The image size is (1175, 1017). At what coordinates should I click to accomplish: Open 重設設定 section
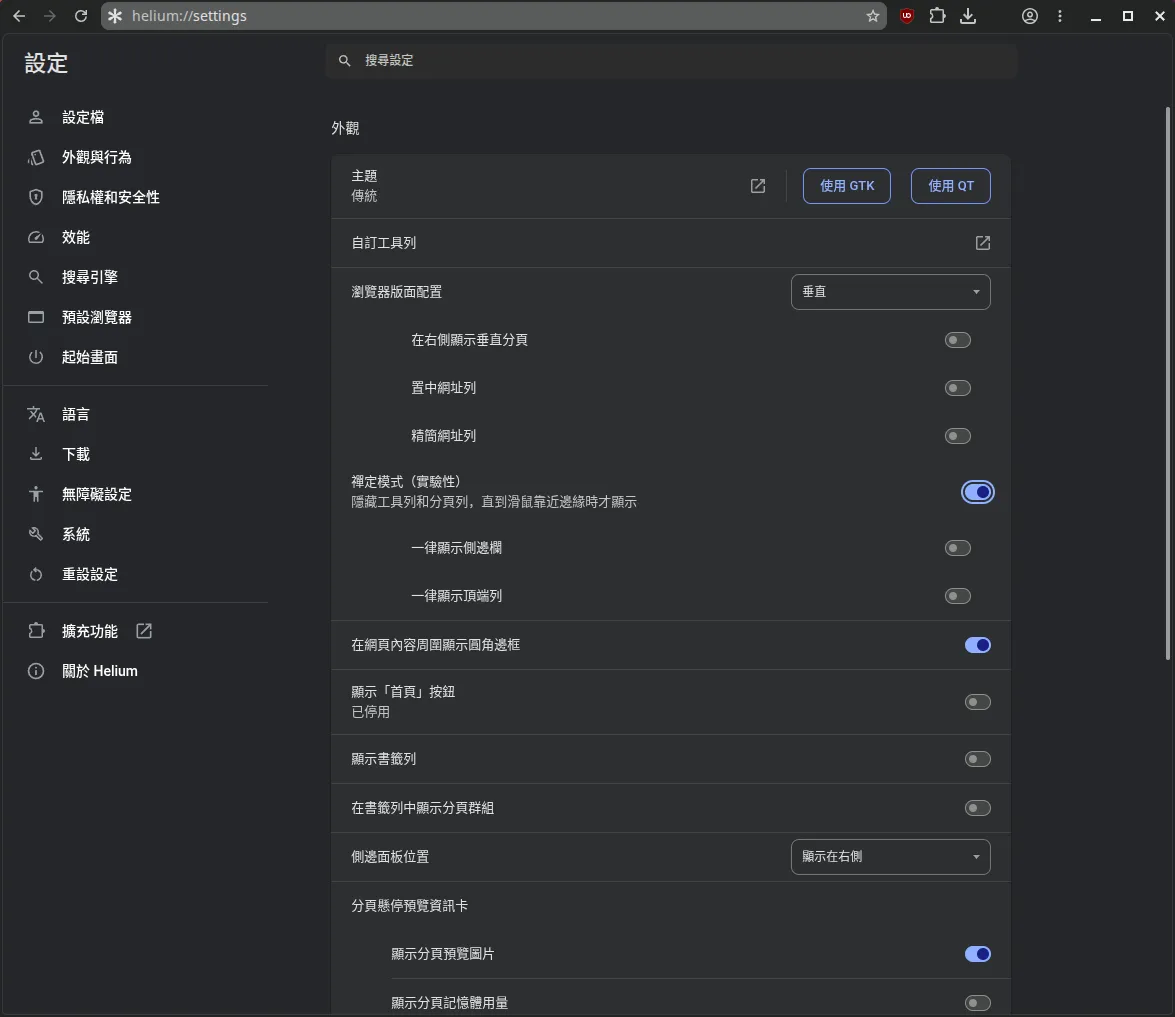click(89, 574)
